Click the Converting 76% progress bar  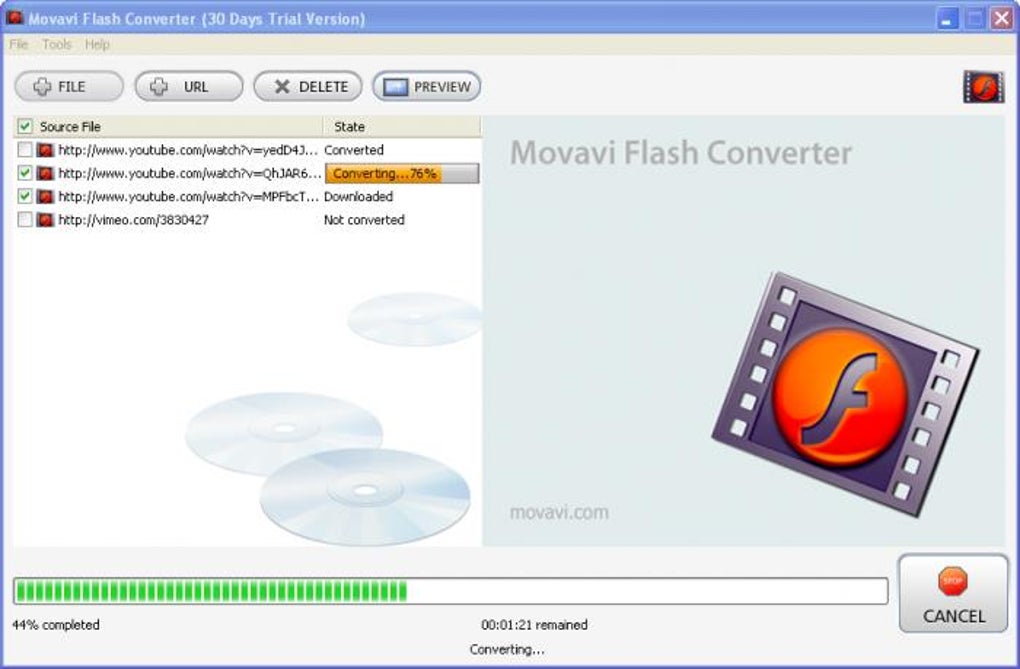pos(402,173)
